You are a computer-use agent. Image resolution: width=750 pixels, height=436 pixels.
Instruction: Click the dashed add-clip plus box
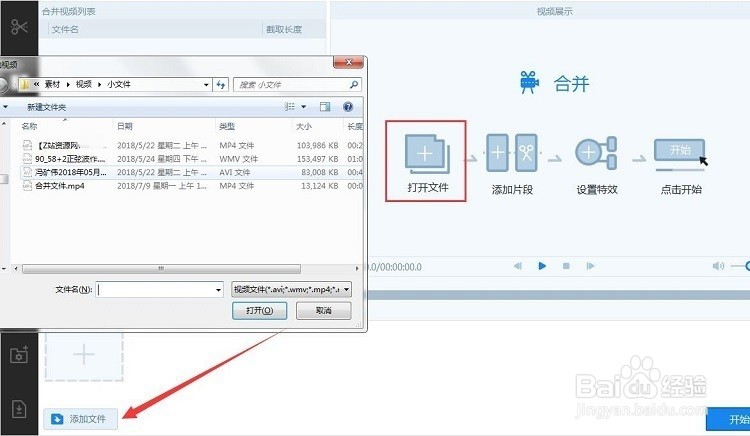tap(84, 355)
